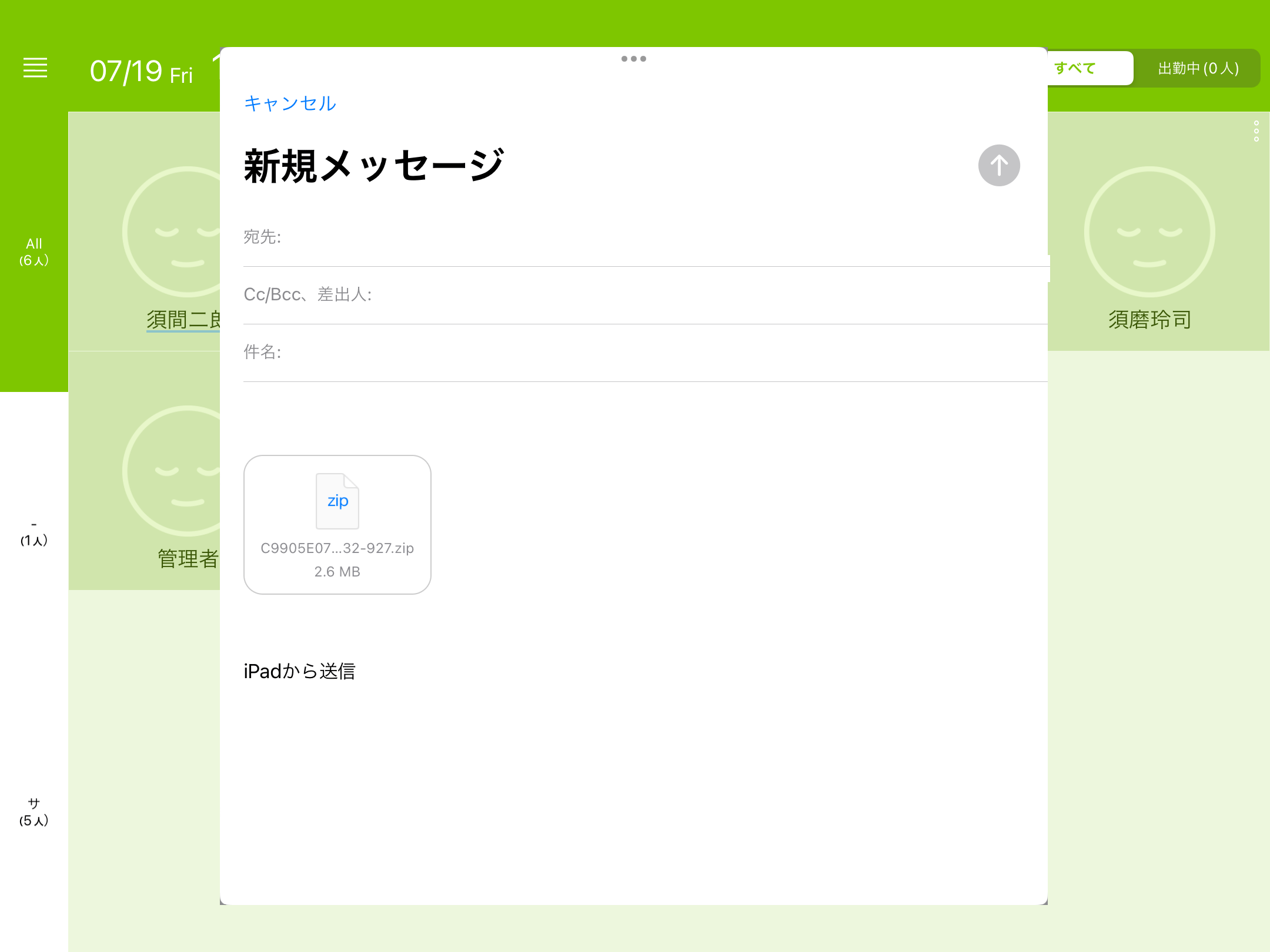This screenshot has width=1270, height=952.
Task: Click the zip file attachment icon
Action: click(x=337, y=500)
